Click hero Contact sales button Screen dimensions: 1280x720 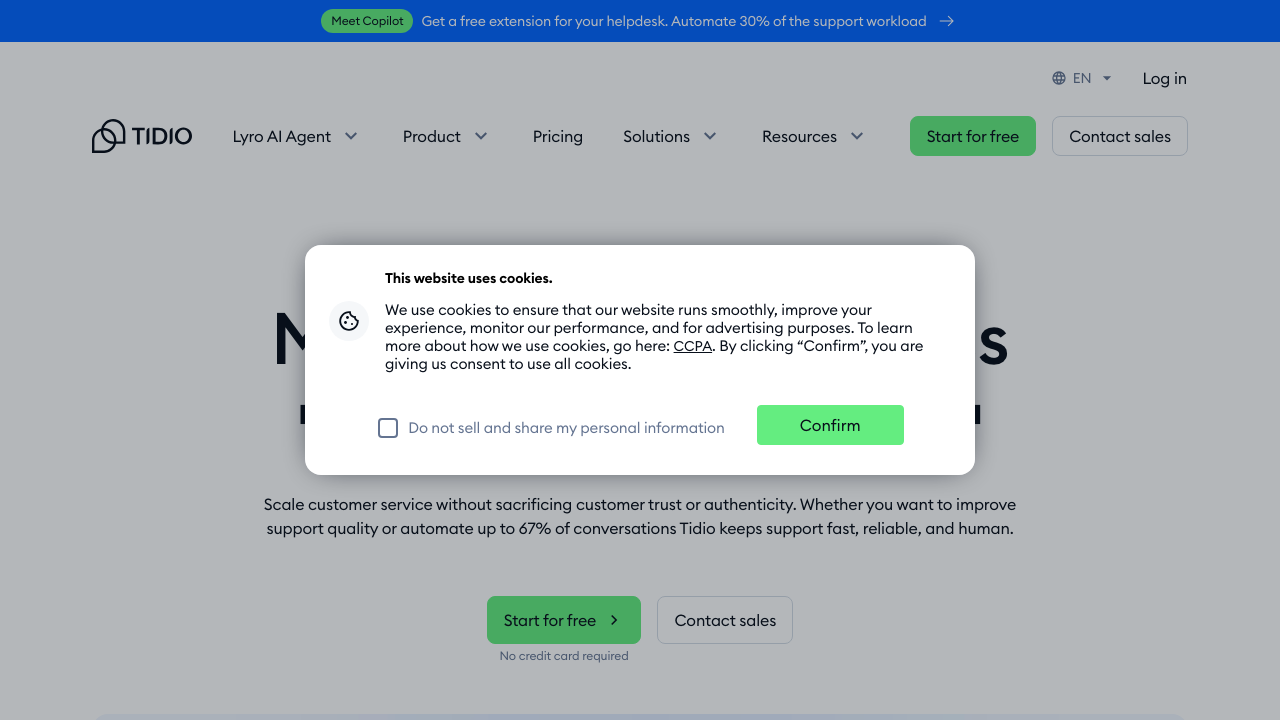coord(725,620)
